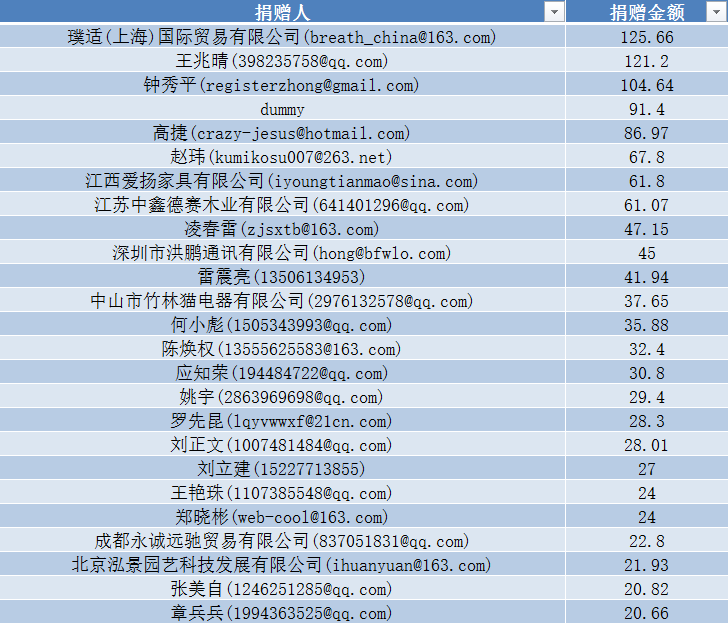This screenshot has width=728, height=623.
Task: Select the amount cell 27
Action: (647, 468)
